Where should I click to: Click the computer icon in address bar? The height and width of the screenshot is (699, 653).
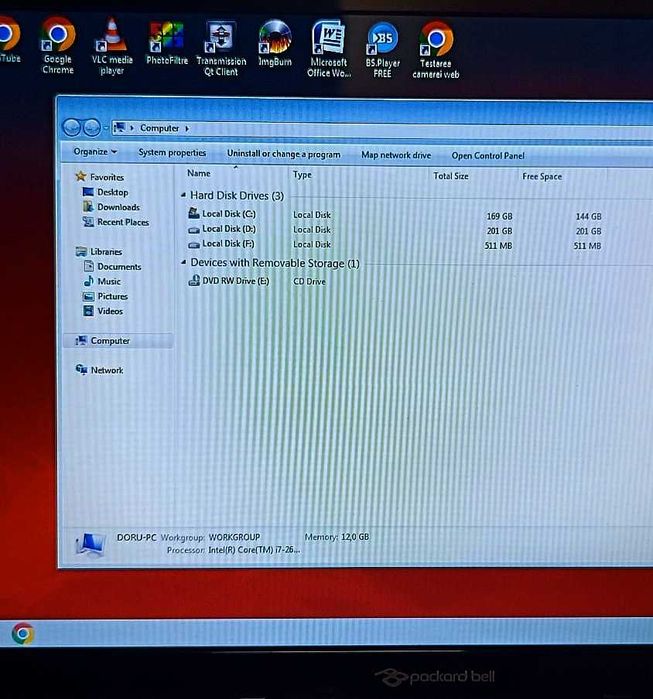click(x=119, y=128)
